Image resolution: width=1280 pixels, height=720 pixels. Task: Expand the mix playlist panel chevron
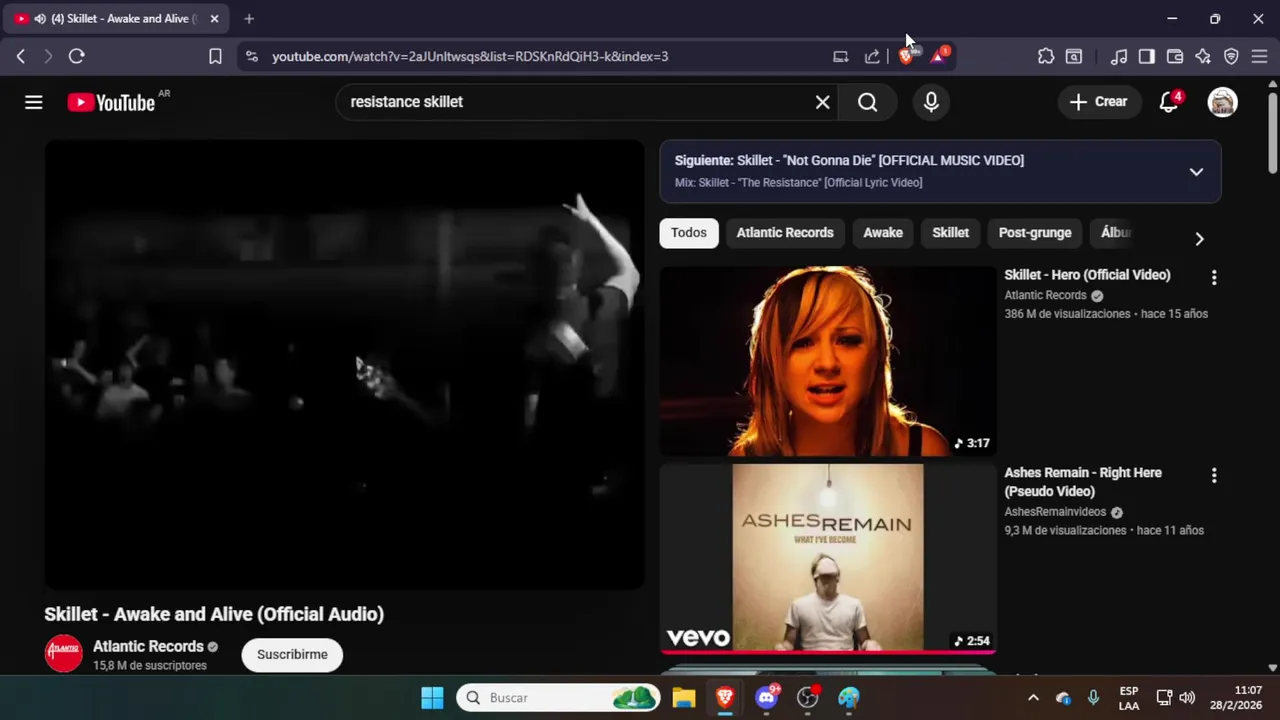[x=1196, y=171]
